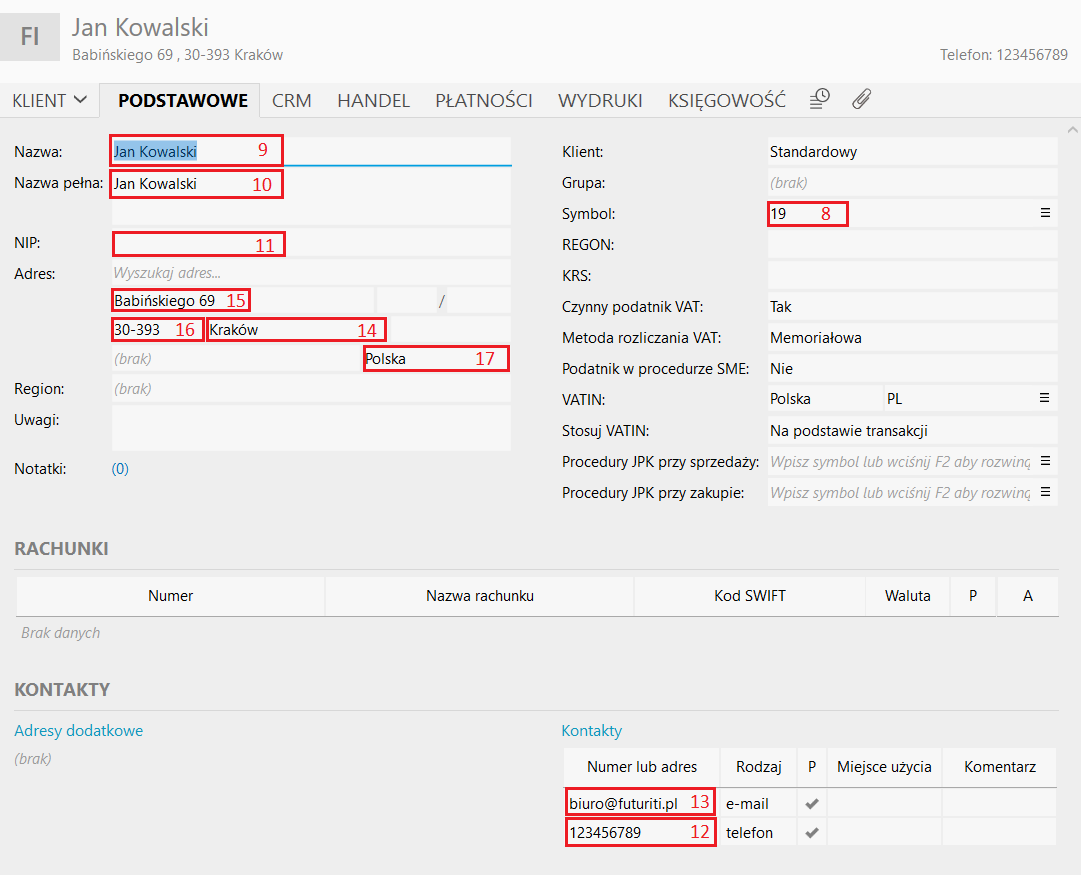
Task: Collapse the section with the top-right chevron
Action: [1072, 130]
